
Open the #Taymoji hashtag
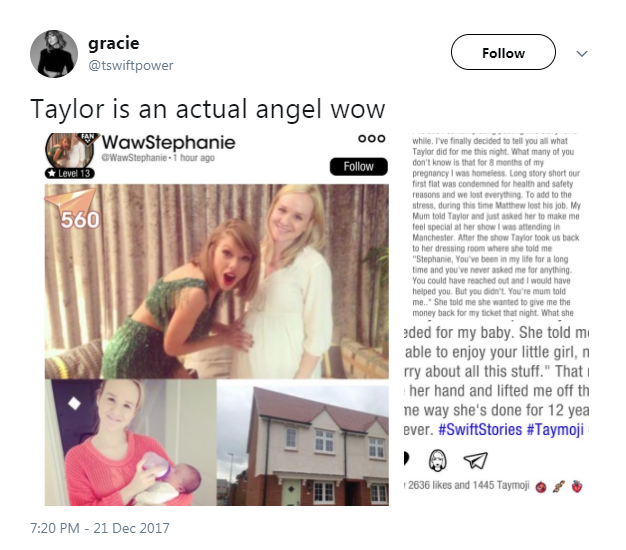555,430
